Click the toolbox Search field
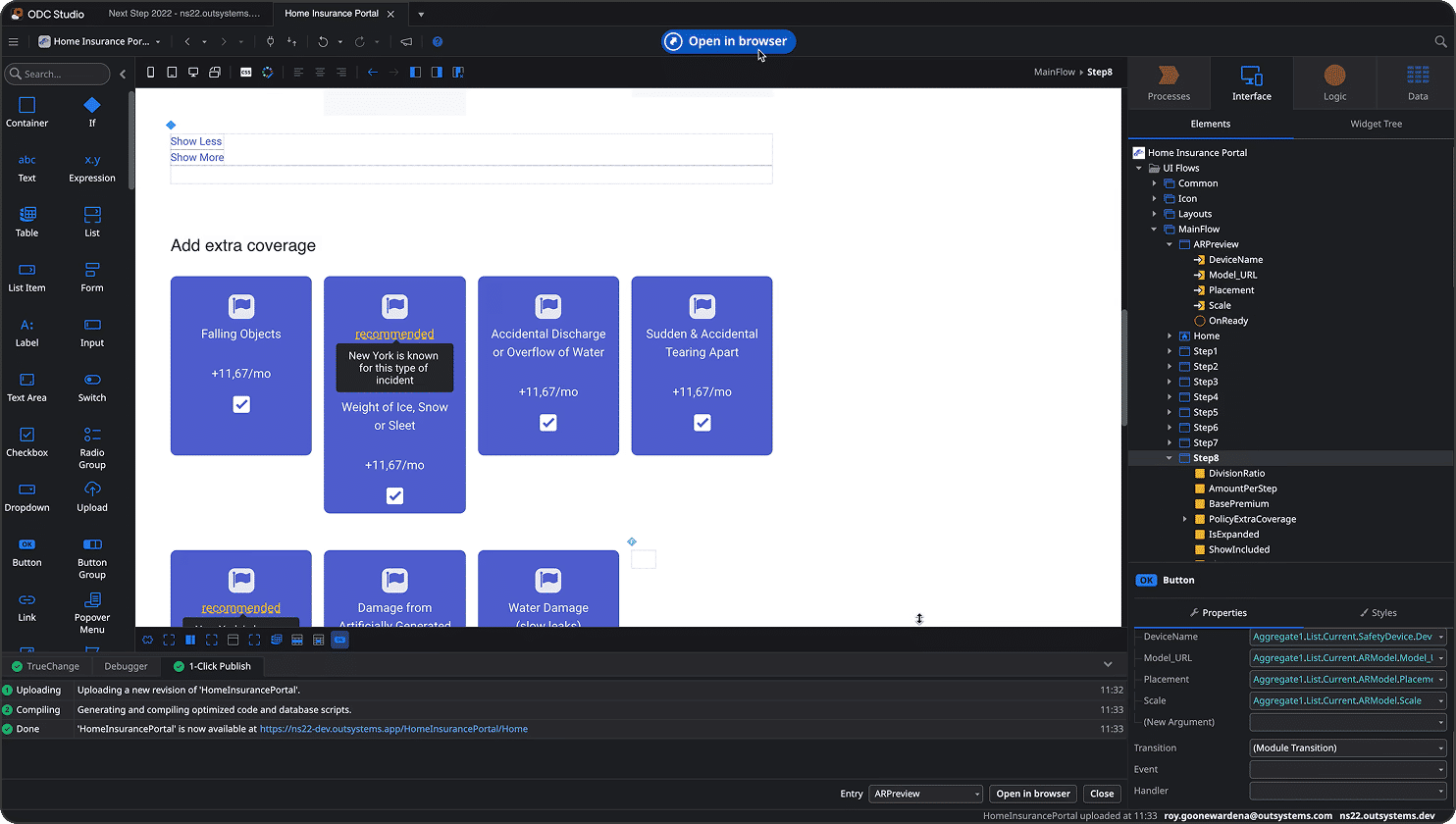This screenshot has height=824, width=1456. (58, 74)
